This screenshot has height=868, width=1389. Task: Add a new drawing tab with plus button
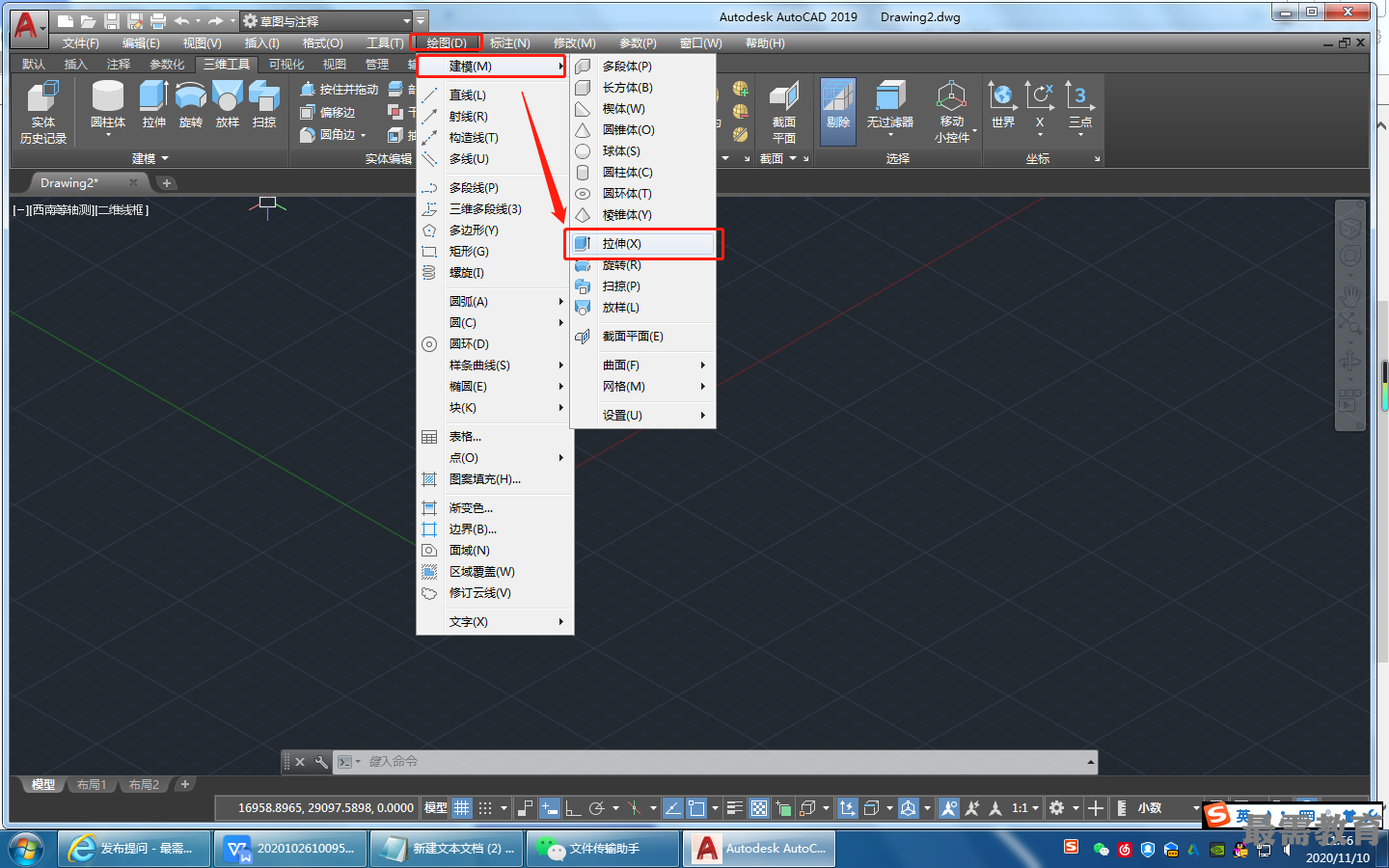pyautogui.click(x=167, y=183)
